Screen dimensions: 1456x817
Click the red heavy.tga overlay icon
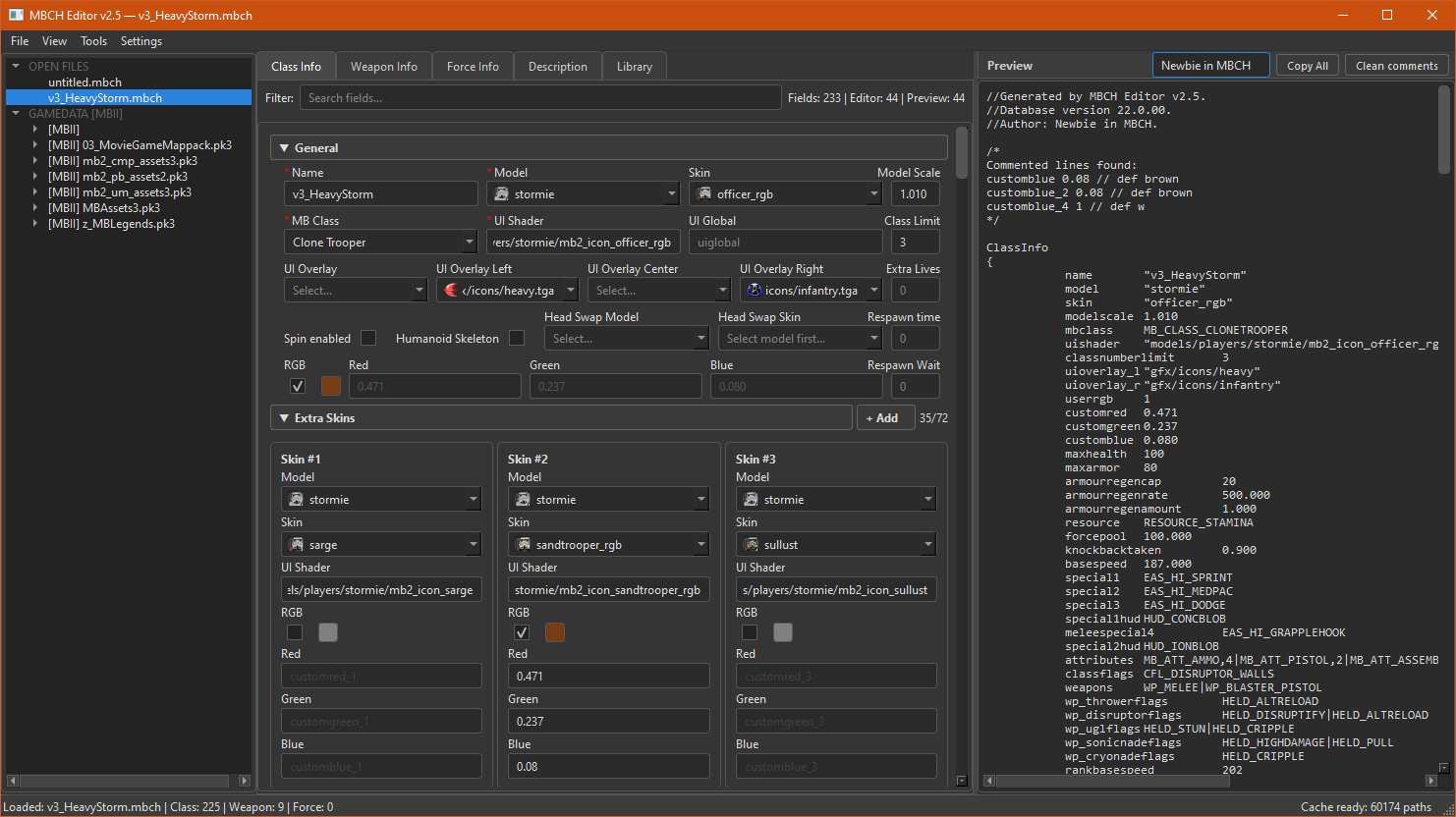pyautogui.click(x=451, y=291)
